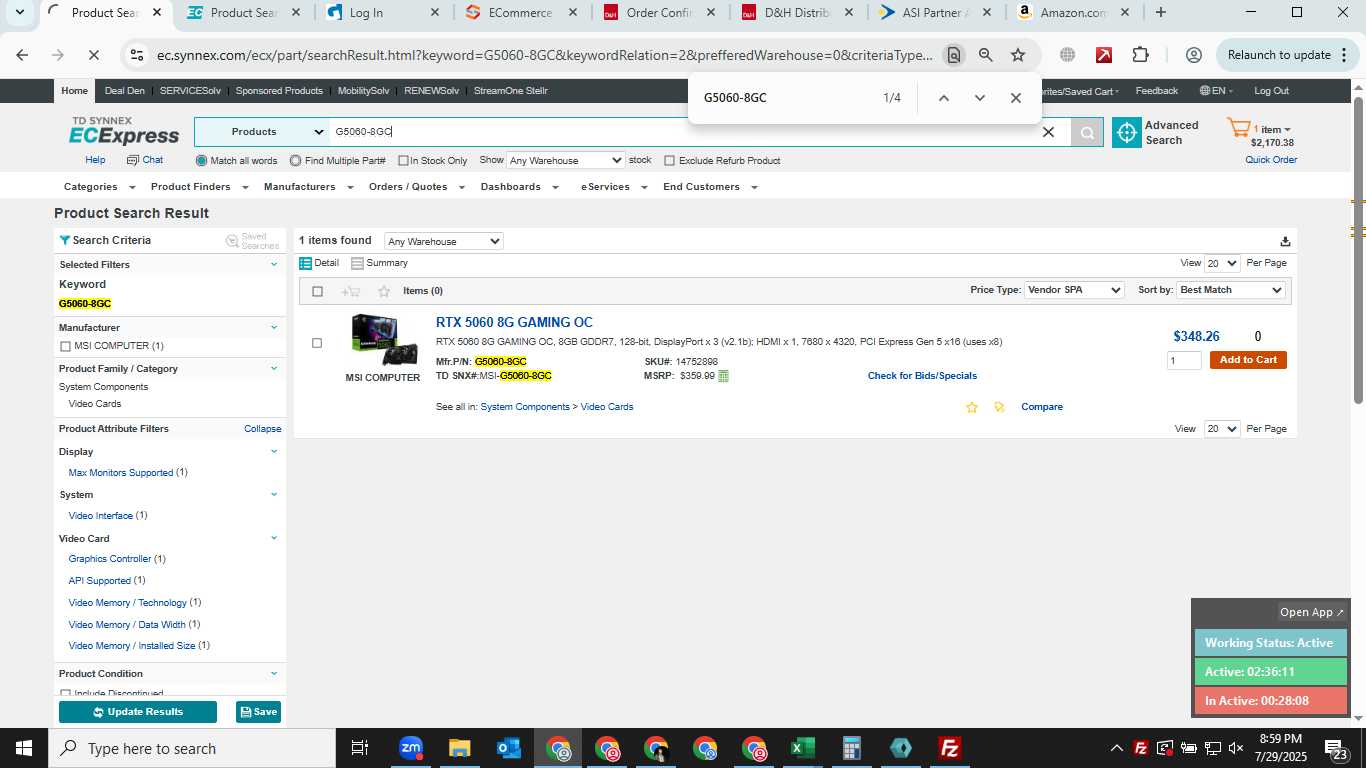This screenshot has height=768, width=1366.
Task: Go to previous find-in-page match
Action: (943, 98)
